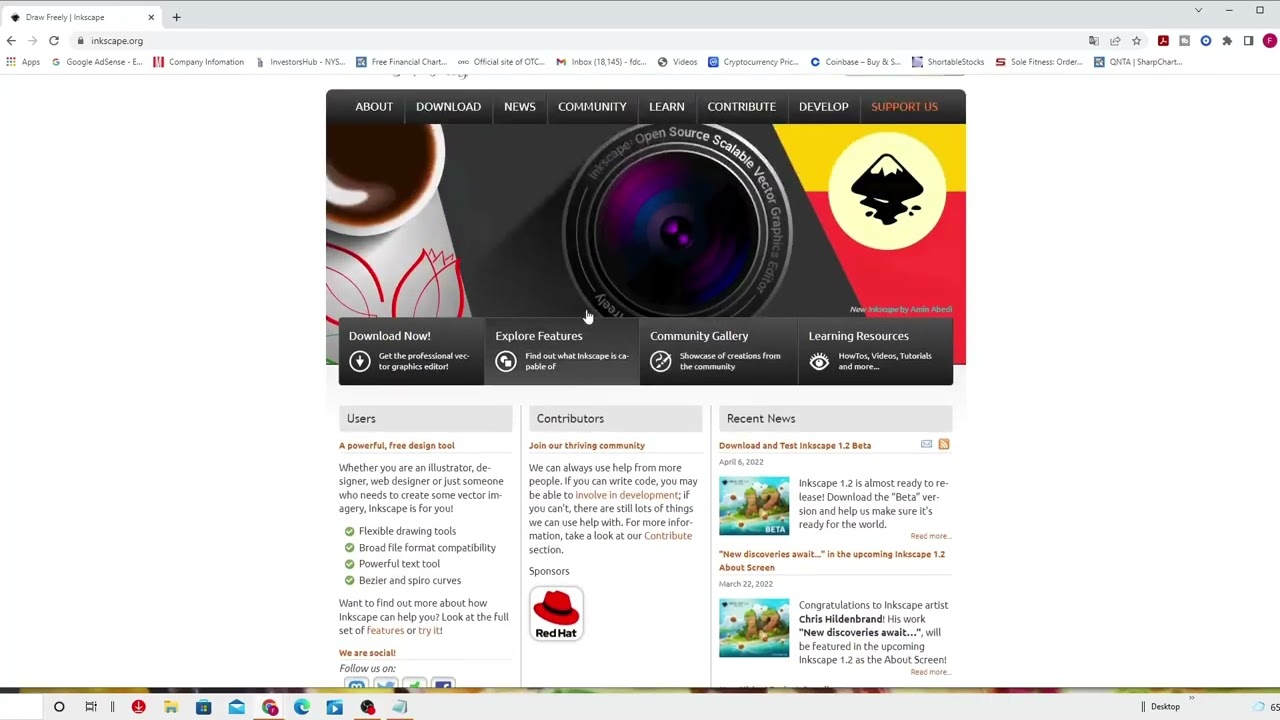Open the Adobe Acrobat extension
The image size is (1280, 720).
point(1163,41)
